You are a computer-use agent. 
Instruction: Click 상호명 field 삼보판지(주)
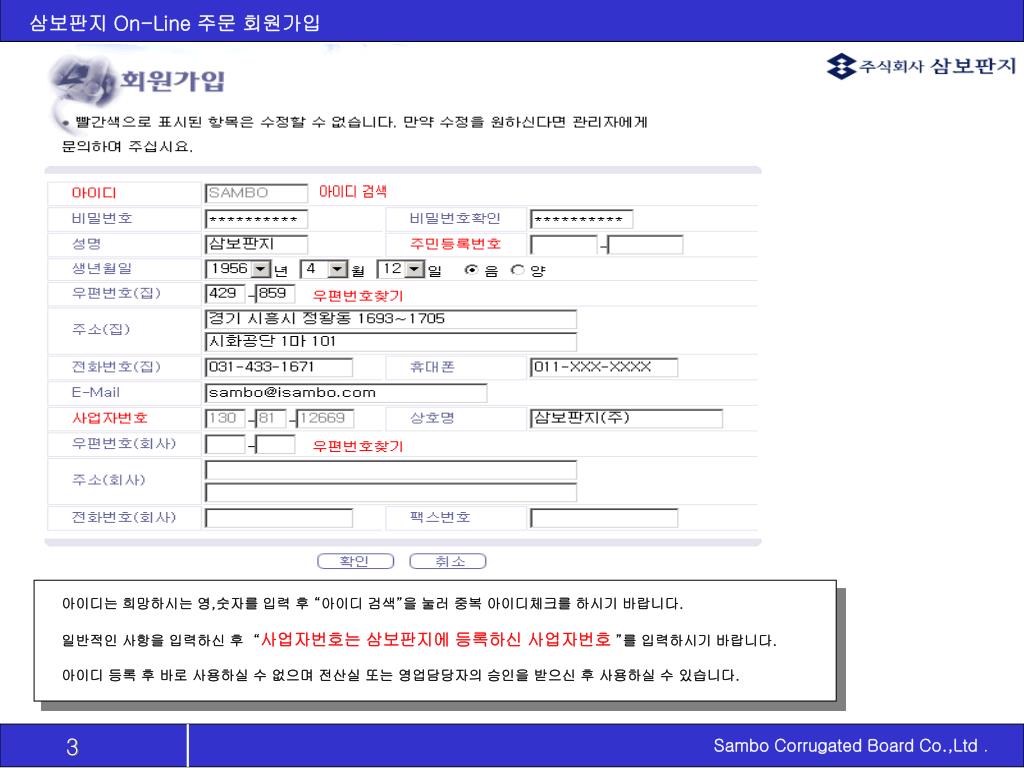626,419
